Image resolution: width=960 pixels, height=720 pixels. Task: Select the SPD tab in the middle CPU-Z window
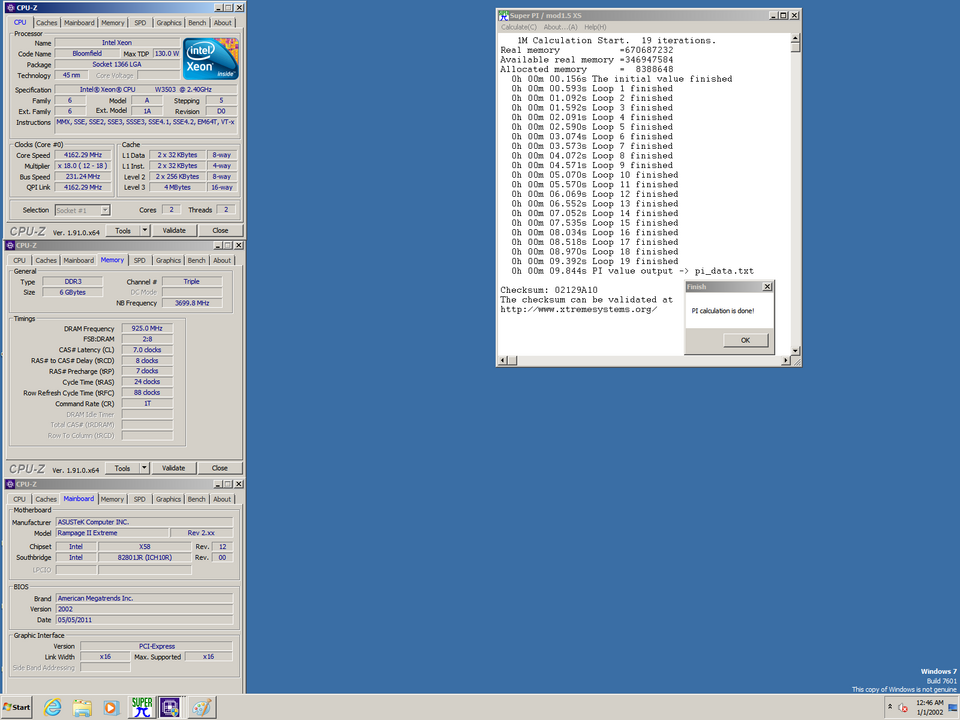tap(140, 260)
